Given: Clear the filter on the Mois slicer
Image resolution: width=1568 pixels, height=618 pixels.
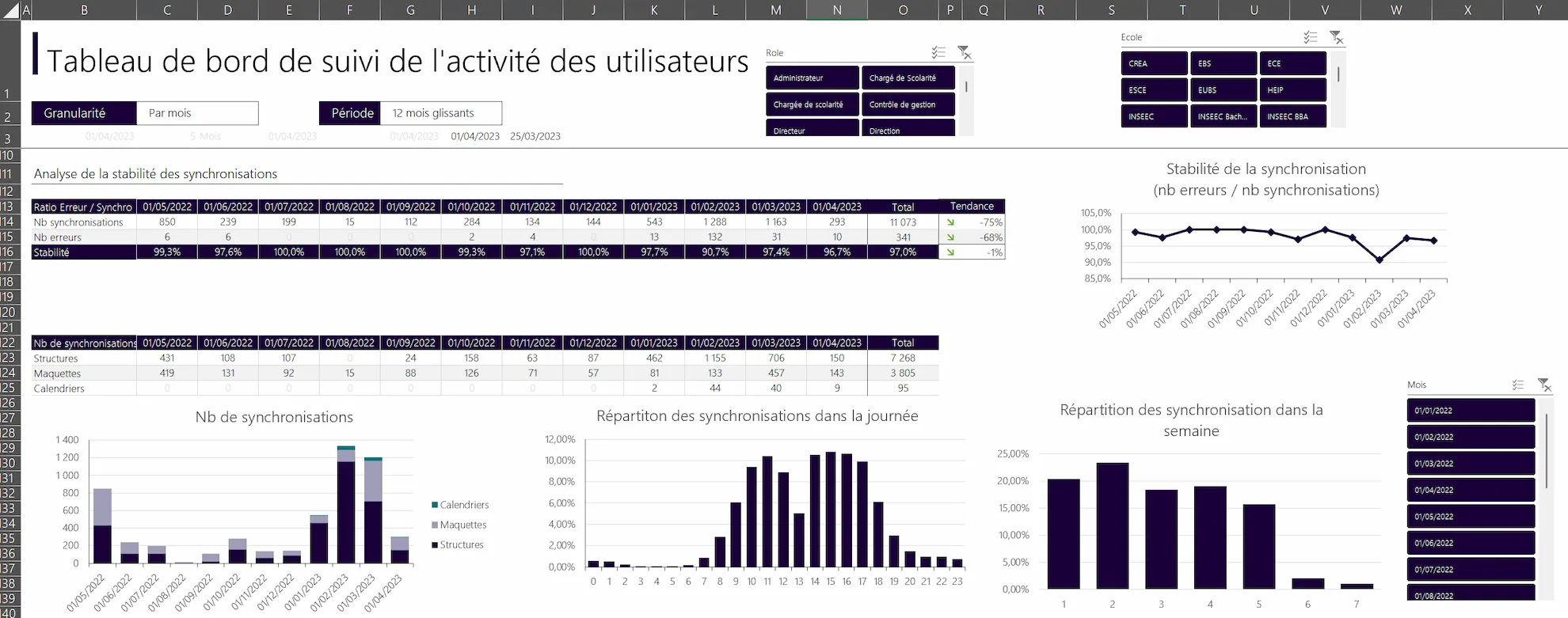Looking at the screenshot, I should [x=1544, y=385].
